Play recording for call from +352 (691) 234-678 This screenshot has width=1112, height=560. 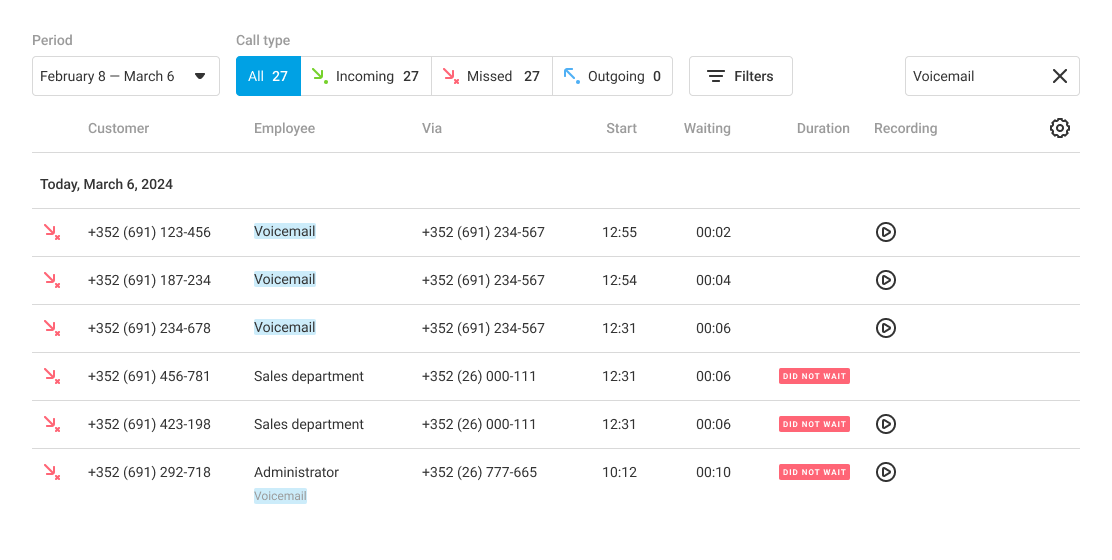[x=885, y=328]
